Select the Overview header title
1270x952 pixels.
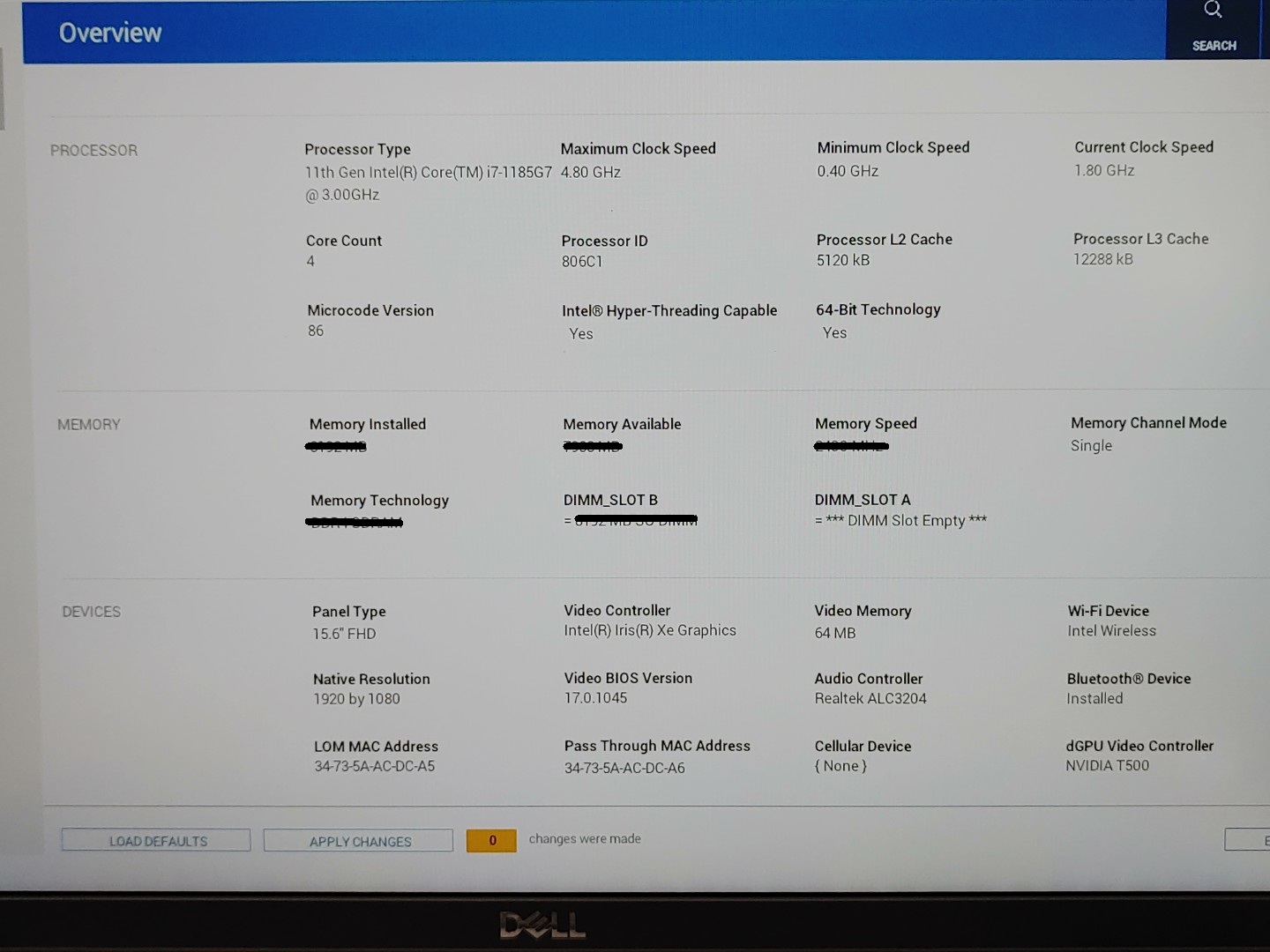110,33
